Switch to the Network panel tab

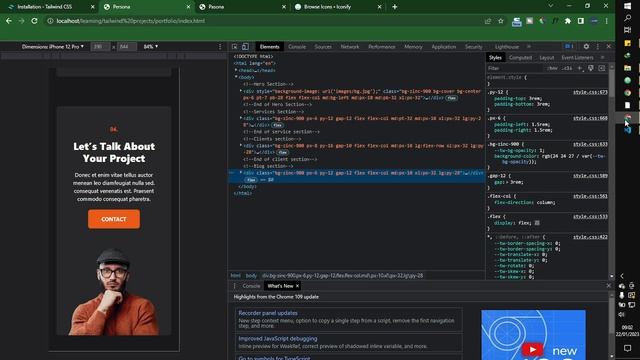350,47
